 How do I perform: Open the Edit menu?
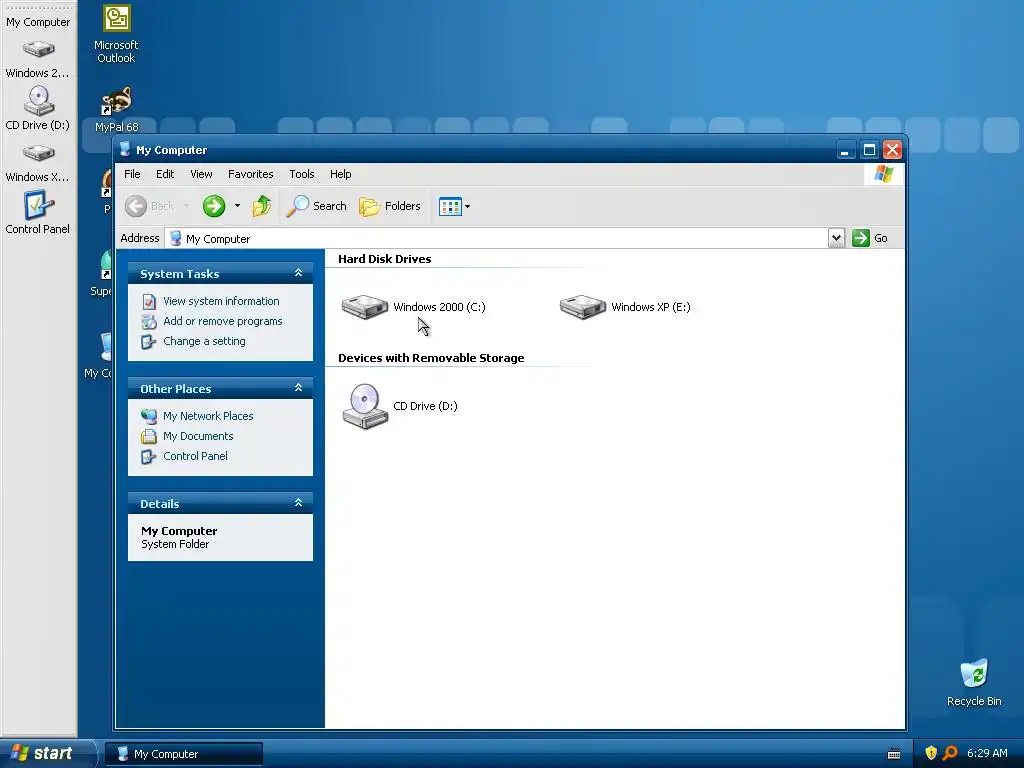(x=165, y=174)
